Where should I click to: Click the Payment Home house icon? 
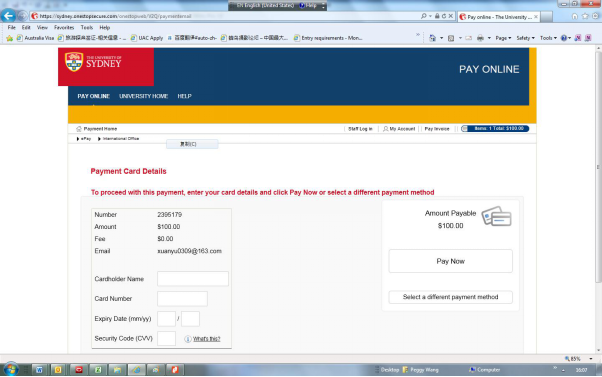tap(79, 129)
